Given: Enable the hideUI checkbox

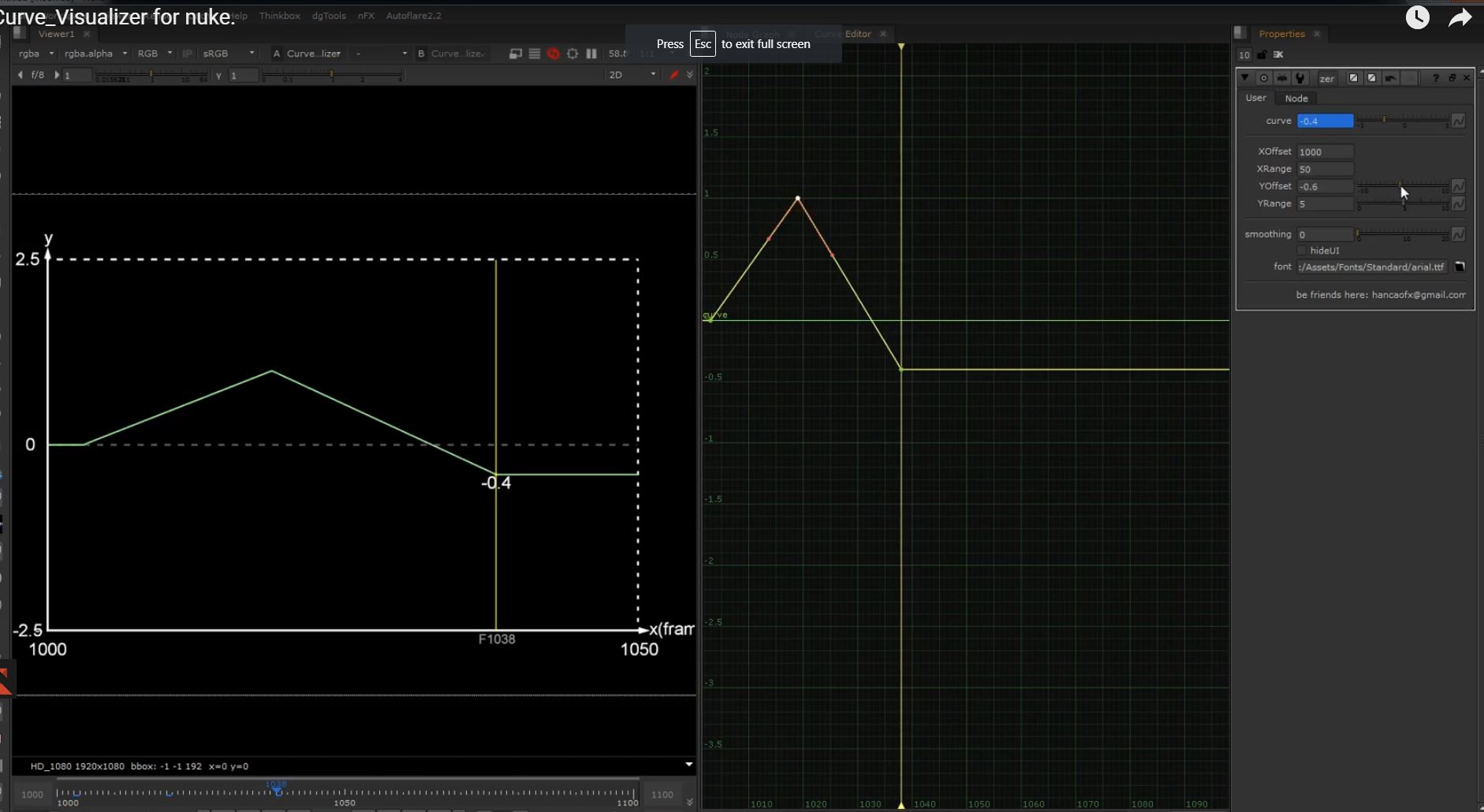Looking at the screenshot, I should pyautogui.click(x=1302, y=251).
